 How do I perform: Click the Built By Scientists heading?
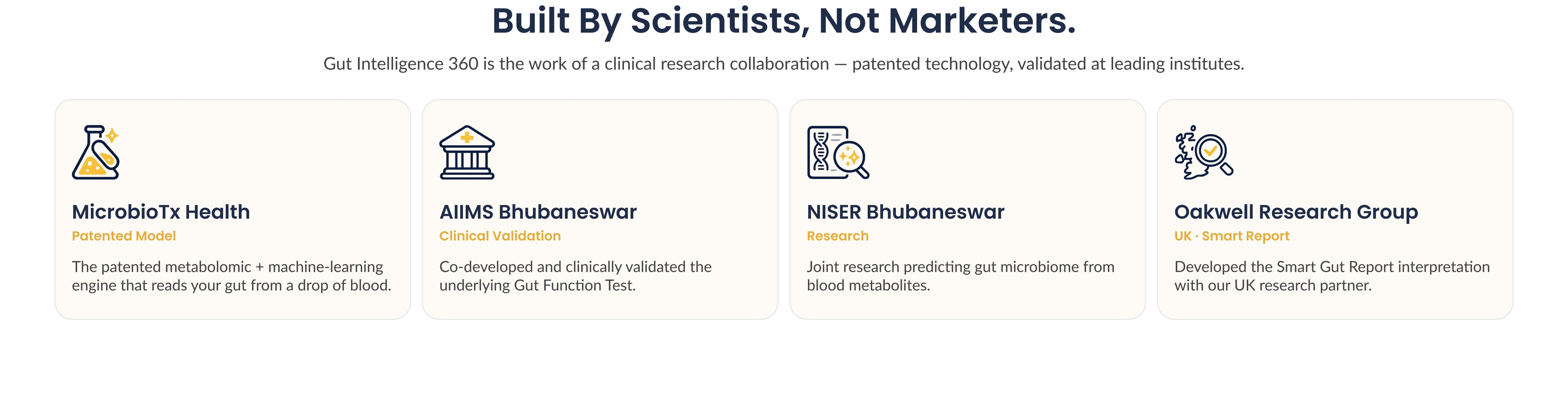[784, 21]
